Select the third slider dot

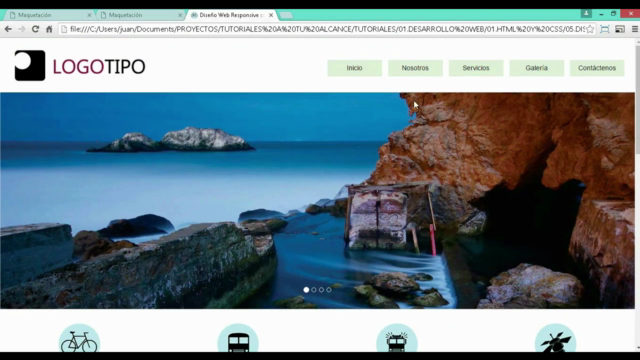(321, 290)
